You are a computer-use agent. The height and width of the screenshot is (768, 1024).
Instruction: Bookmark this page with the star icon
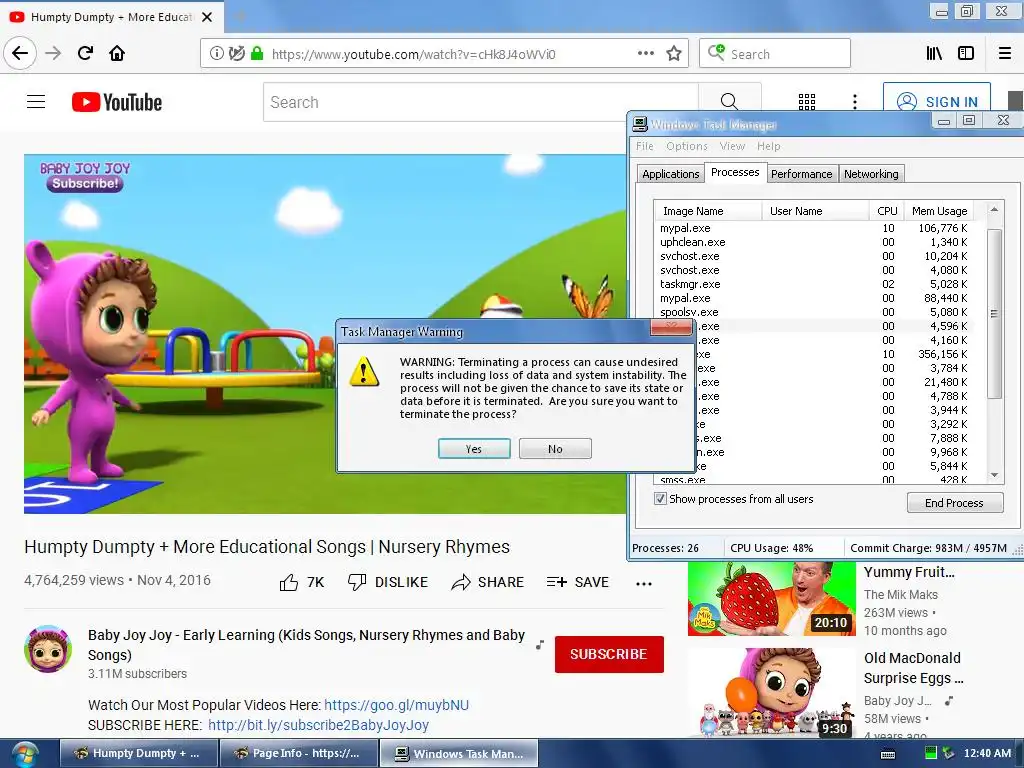[x=674, y=54]
